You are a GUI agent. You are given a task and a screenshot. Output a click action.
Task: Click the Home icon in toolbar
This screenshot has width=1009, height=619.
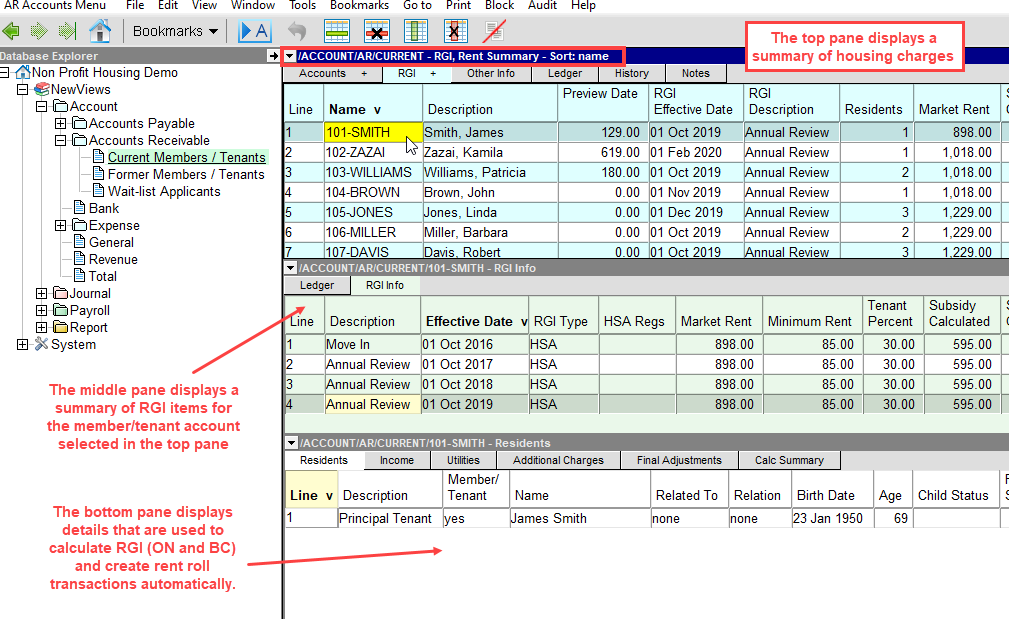[x=99, y=31]
